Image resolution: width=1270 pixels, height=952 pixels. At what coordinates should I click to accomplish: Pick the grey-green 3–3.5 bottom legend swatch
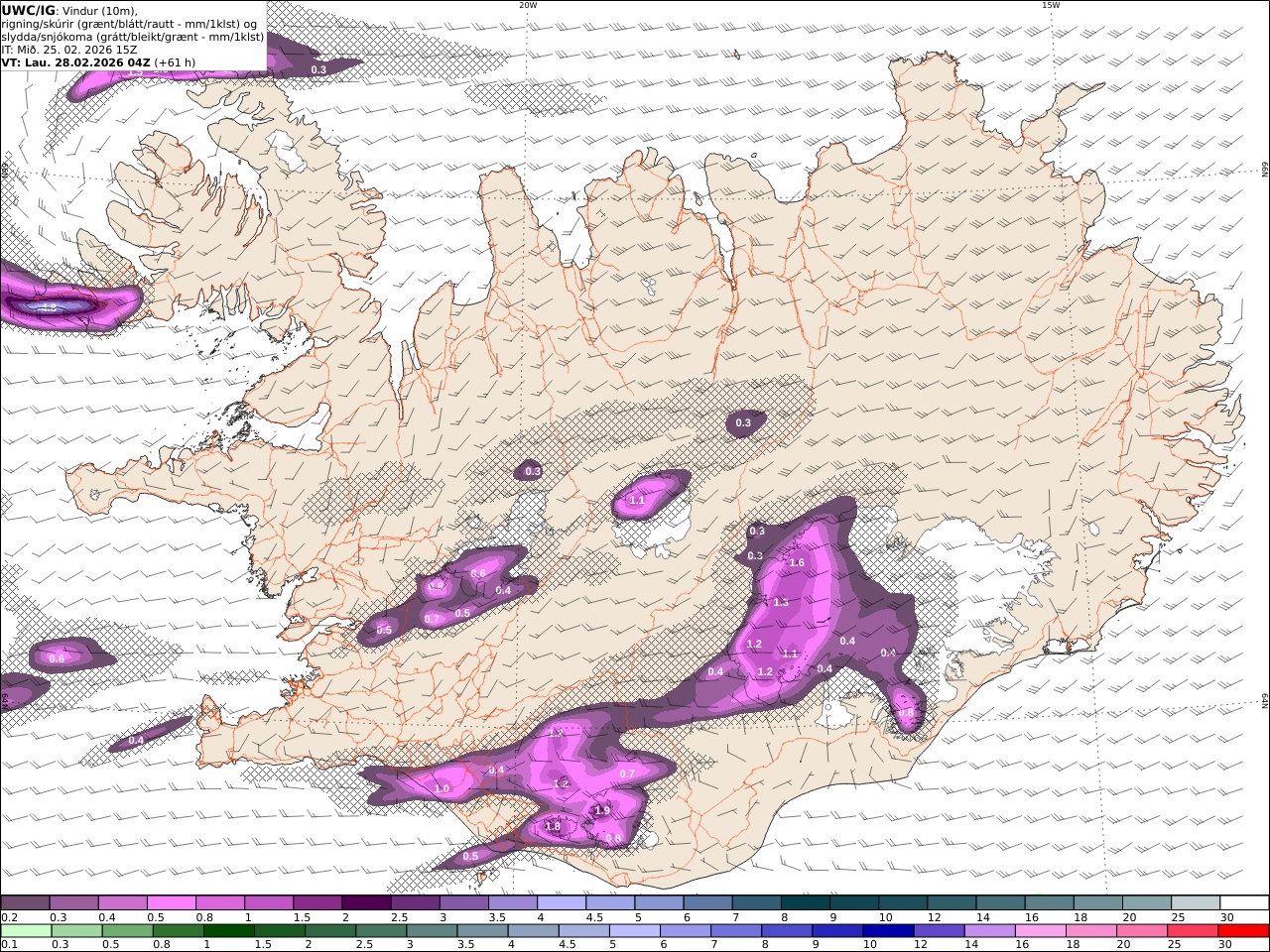coord(432,931)
